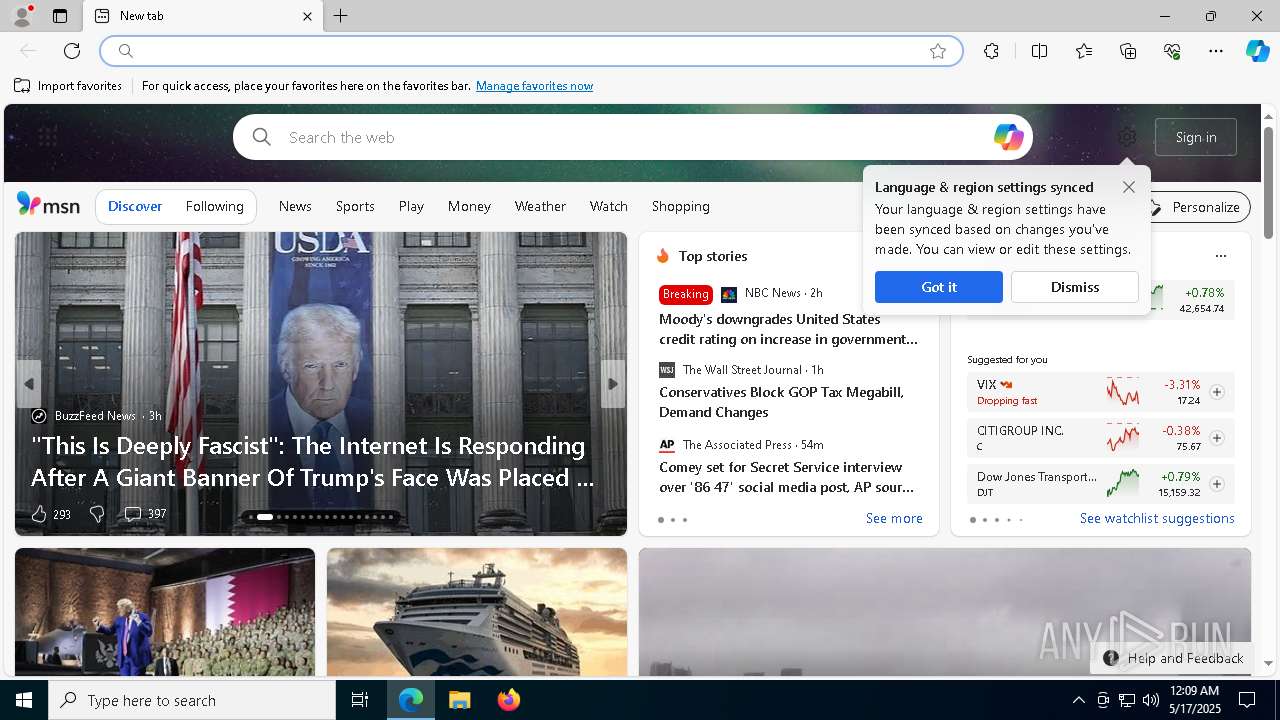The image size is (1280, 720).
Task: Add Dow Jones Transport to watchlist
Action: [x=1216, y=484]
